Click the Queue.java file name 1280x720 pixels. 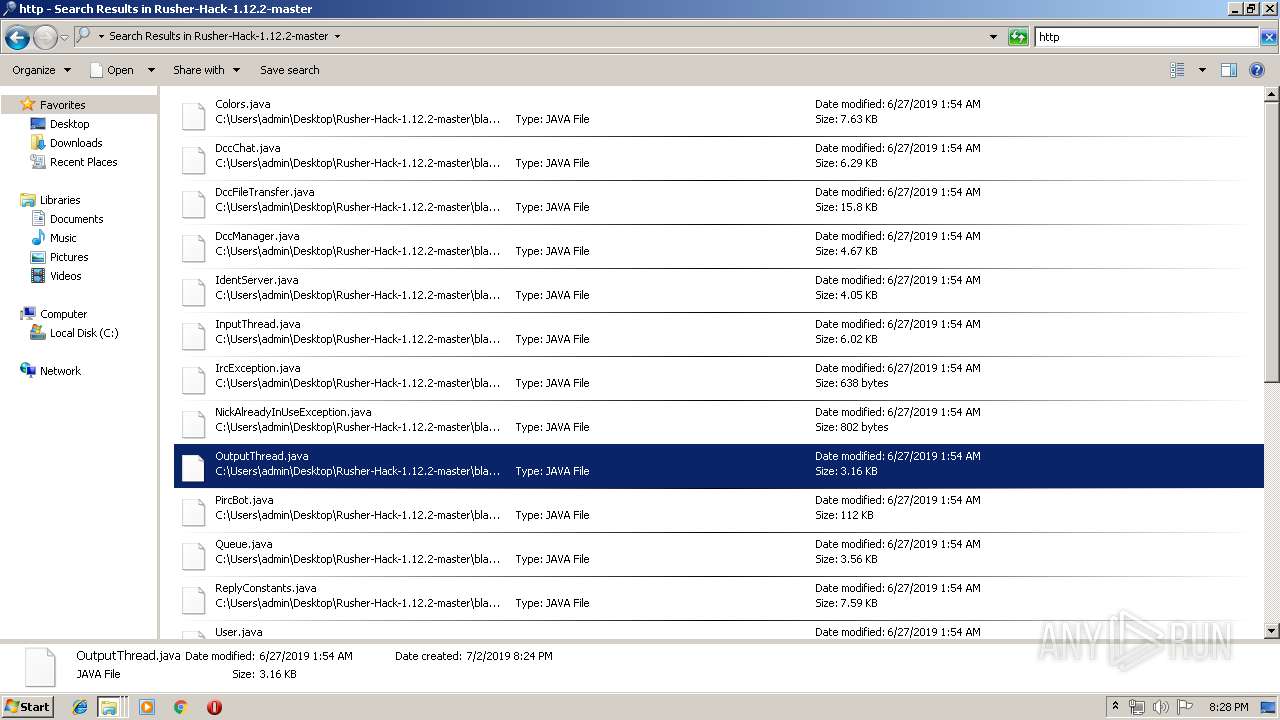244,544
